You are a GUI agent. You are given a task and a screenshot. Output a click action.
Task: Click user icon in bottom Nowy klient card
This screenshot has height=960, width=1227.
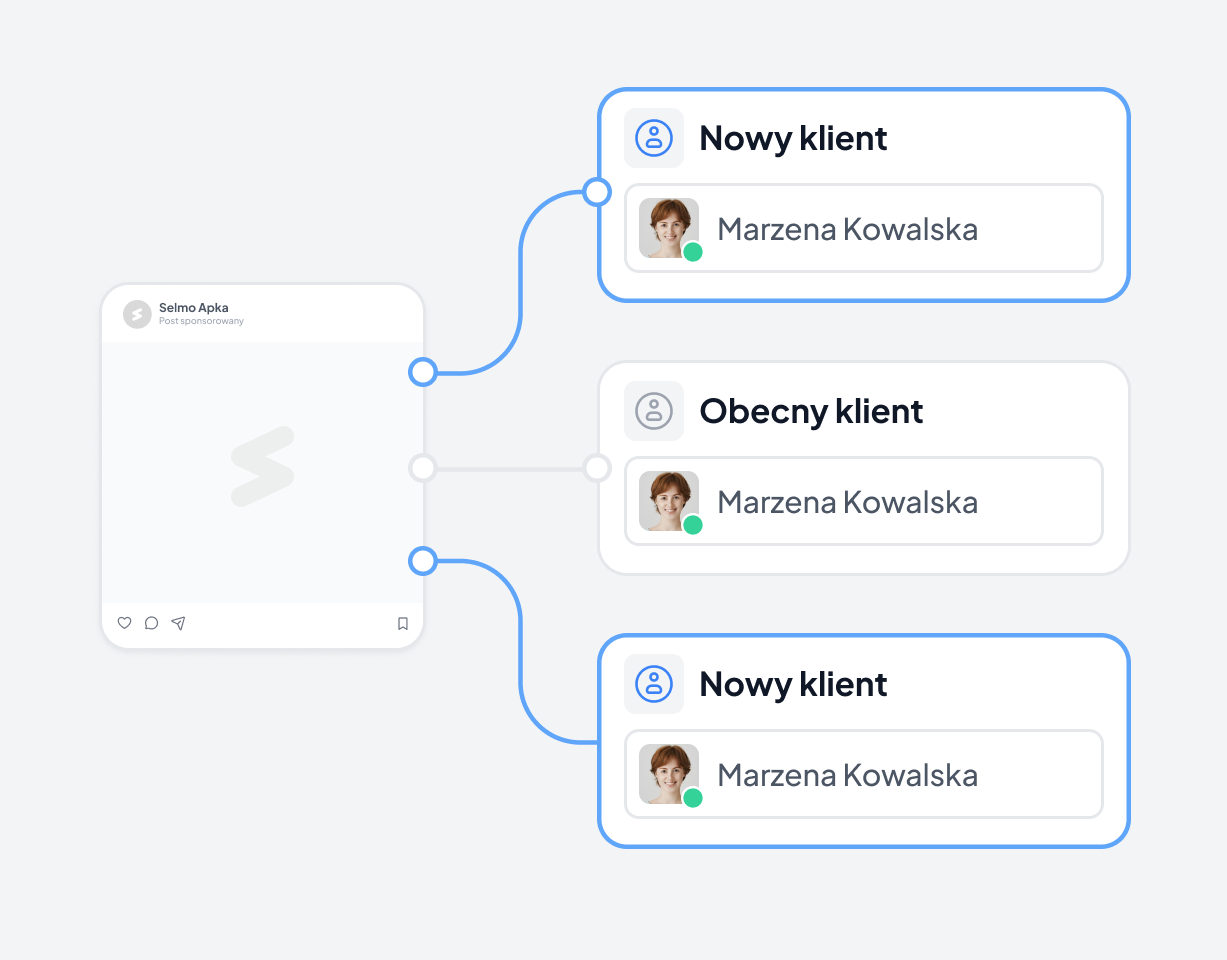click(x=654, y=684)
